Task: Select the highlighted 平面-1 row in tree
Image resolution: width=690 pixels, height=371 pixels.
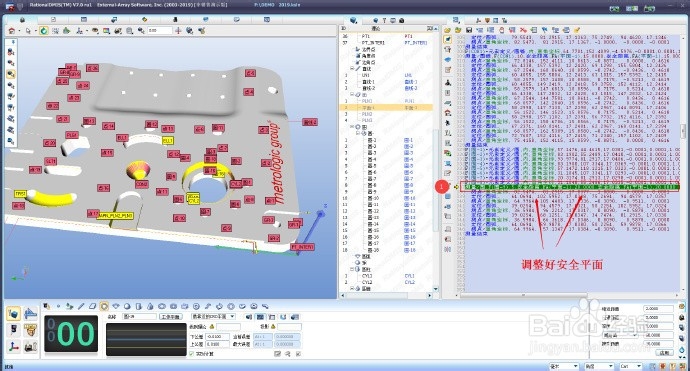Action: [x=387, y=107]
